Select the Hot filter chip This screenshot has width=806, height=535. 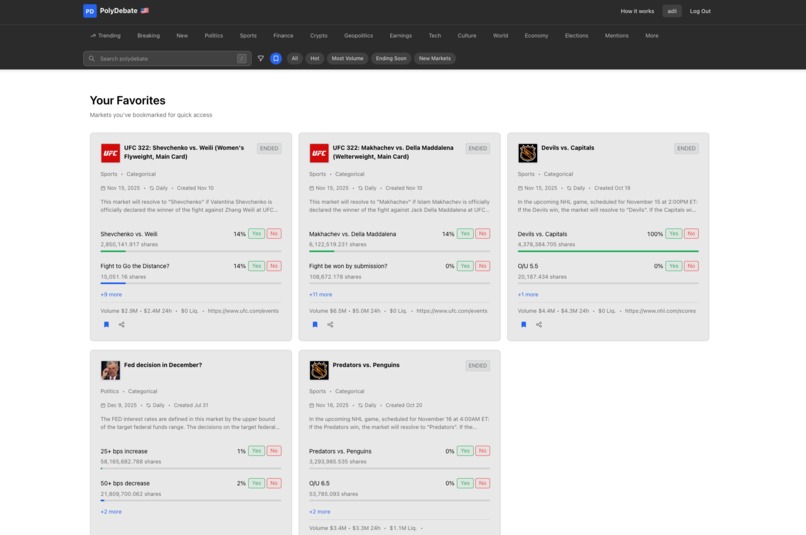(315, 59)
